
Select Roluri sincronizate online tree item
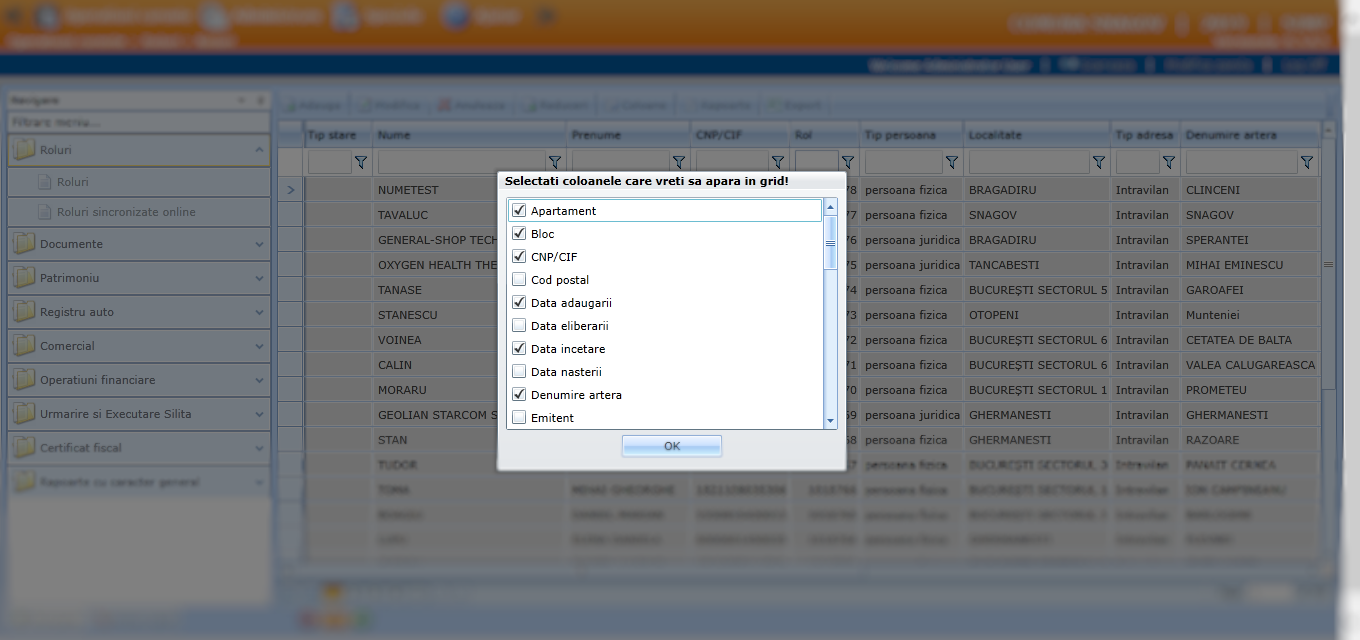click(x=126, y=212)
